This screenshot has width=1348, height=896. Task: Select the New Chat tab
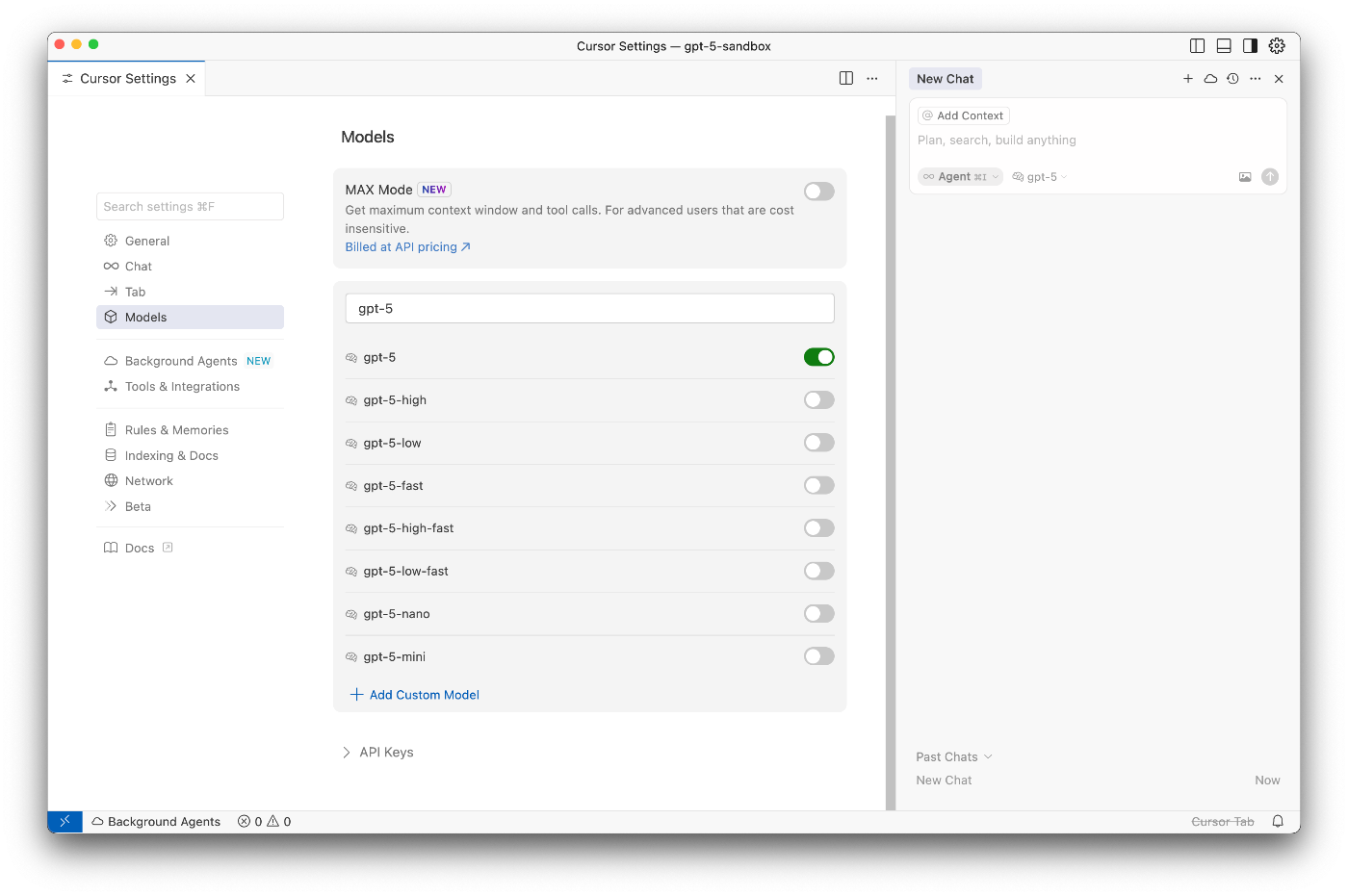click(x=946, y=79)
